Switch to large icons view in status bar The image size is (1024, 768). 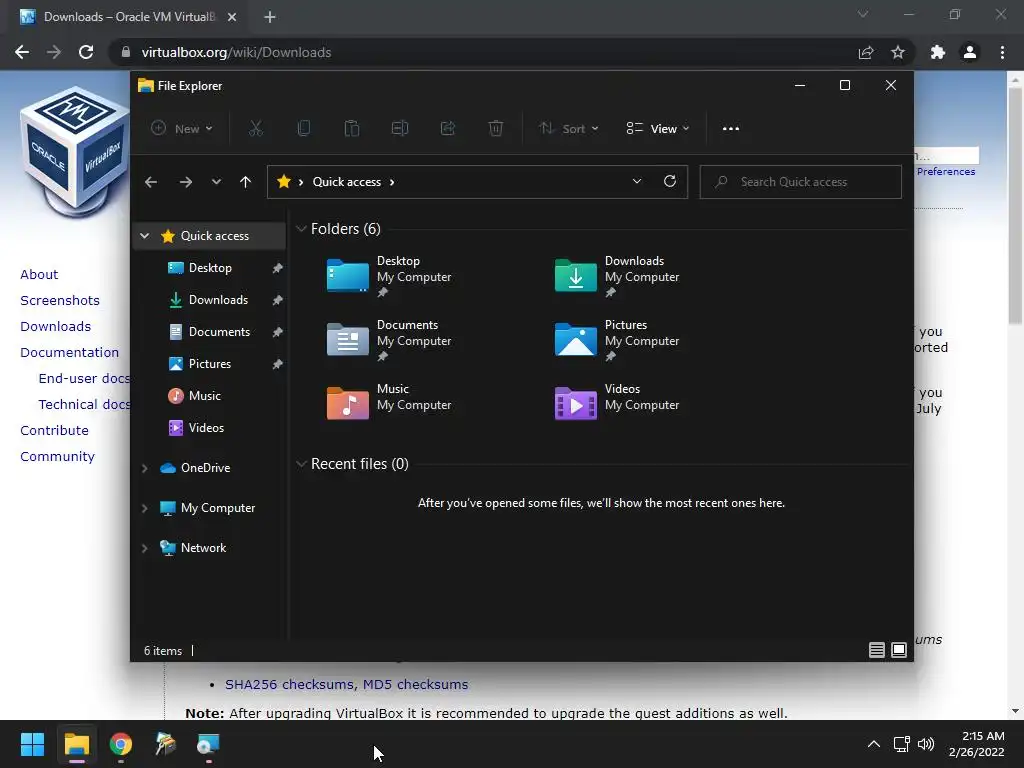coord(899,650)
